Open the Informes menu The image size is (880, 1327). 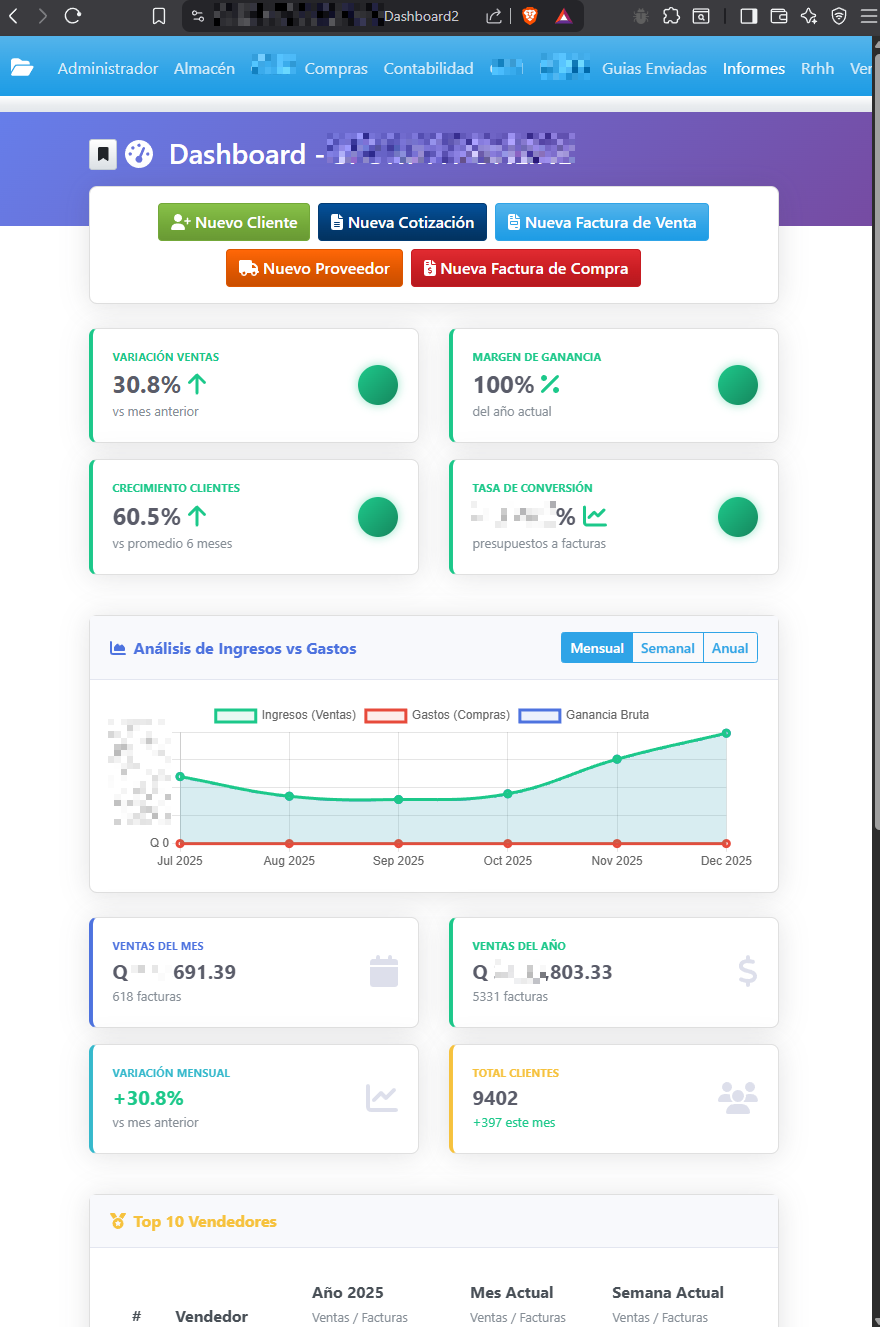click(x=753, y=68)
